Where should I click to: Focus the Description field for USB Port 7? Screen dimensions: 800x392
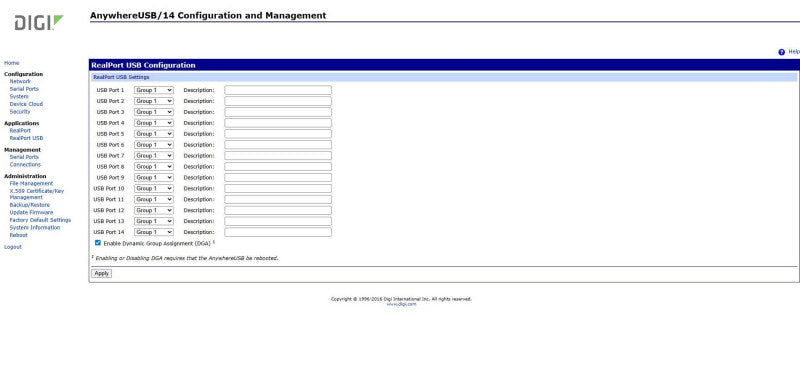278,156
